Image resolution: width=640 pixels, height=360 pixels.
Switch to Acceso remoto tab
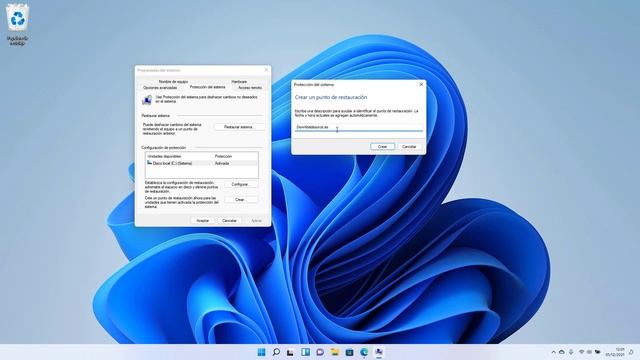(250, 88)
